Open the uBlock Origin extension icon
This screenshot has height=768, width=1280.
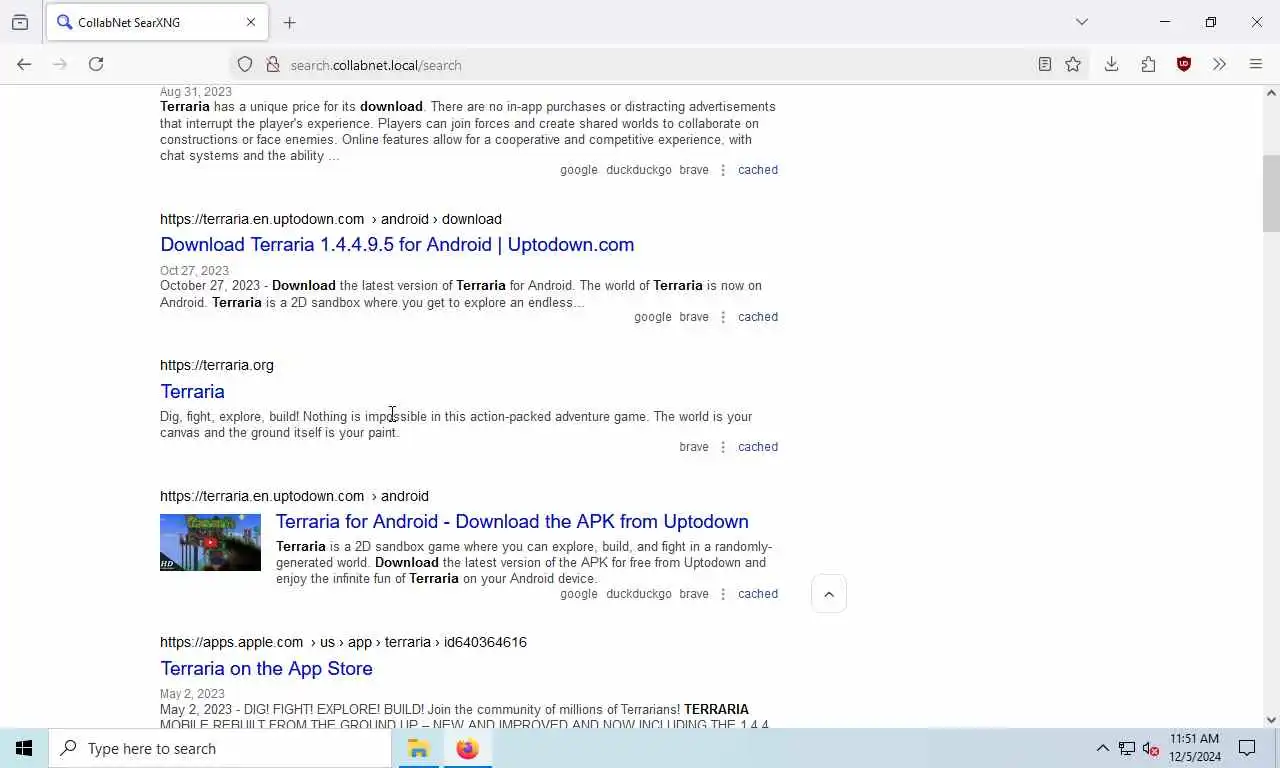pyautogui.click(x=1184, y=64)
